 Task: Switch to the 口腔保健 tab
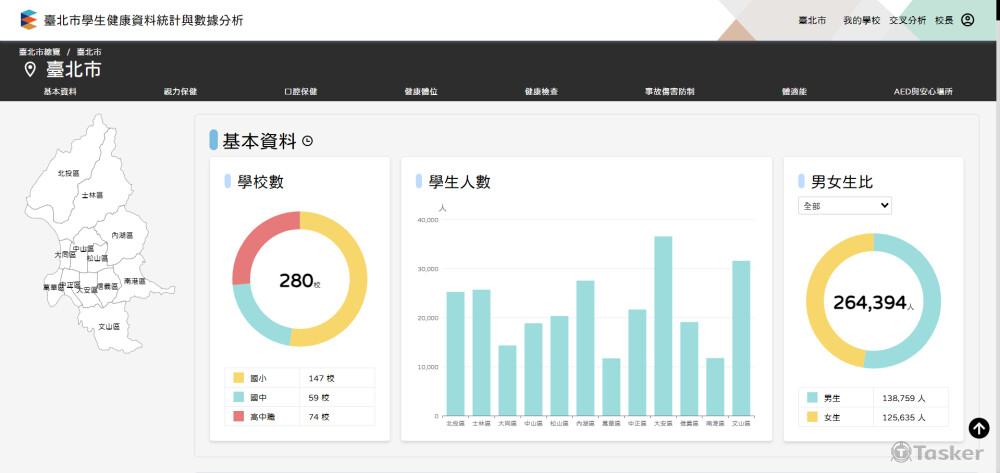click(300, 91)
